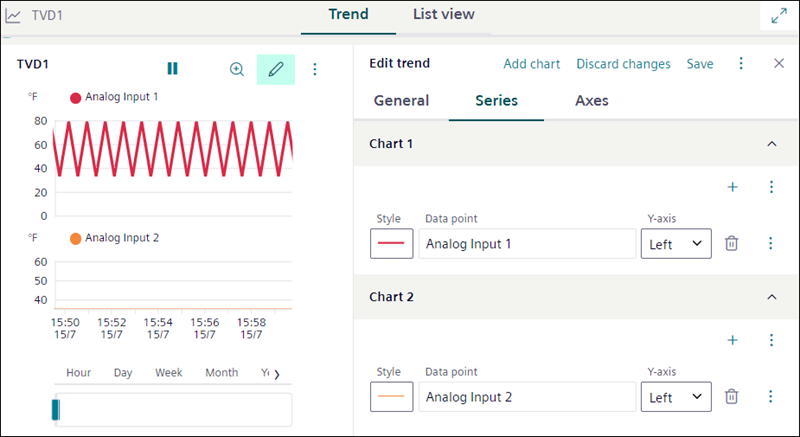Image resolution: width=800 pixels, height=437 pixels.
Task: Open the Axes tab
Action: click(x=592, y=100)
